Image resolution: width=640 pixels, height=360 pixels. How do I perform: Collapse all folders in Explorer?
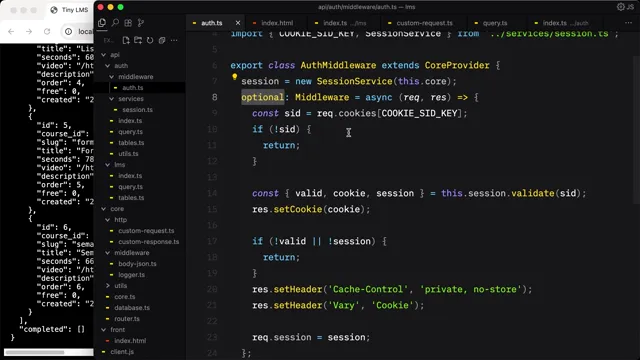point(162,40)
